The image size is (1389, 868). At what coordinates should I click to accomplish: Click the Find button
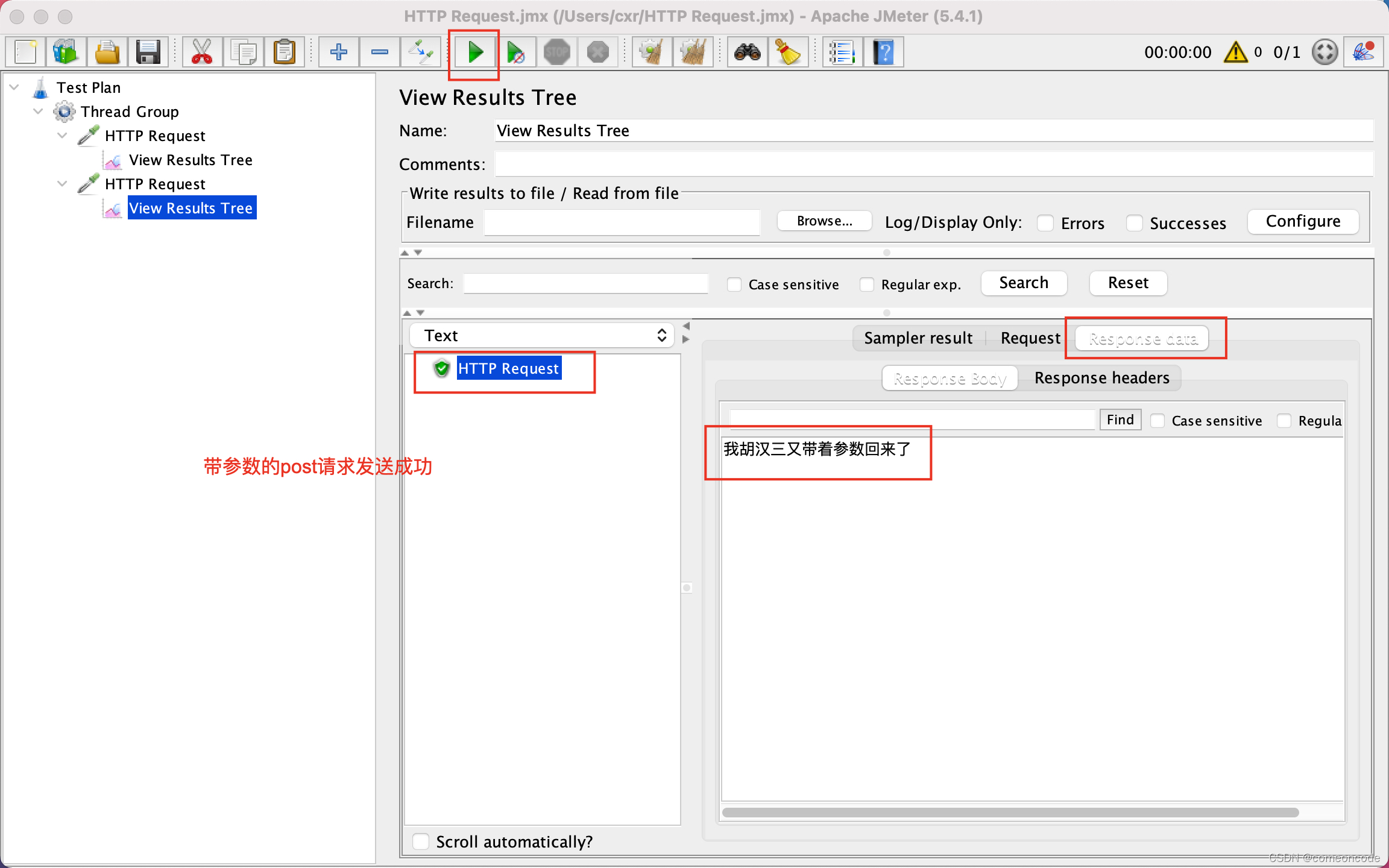1120,420
